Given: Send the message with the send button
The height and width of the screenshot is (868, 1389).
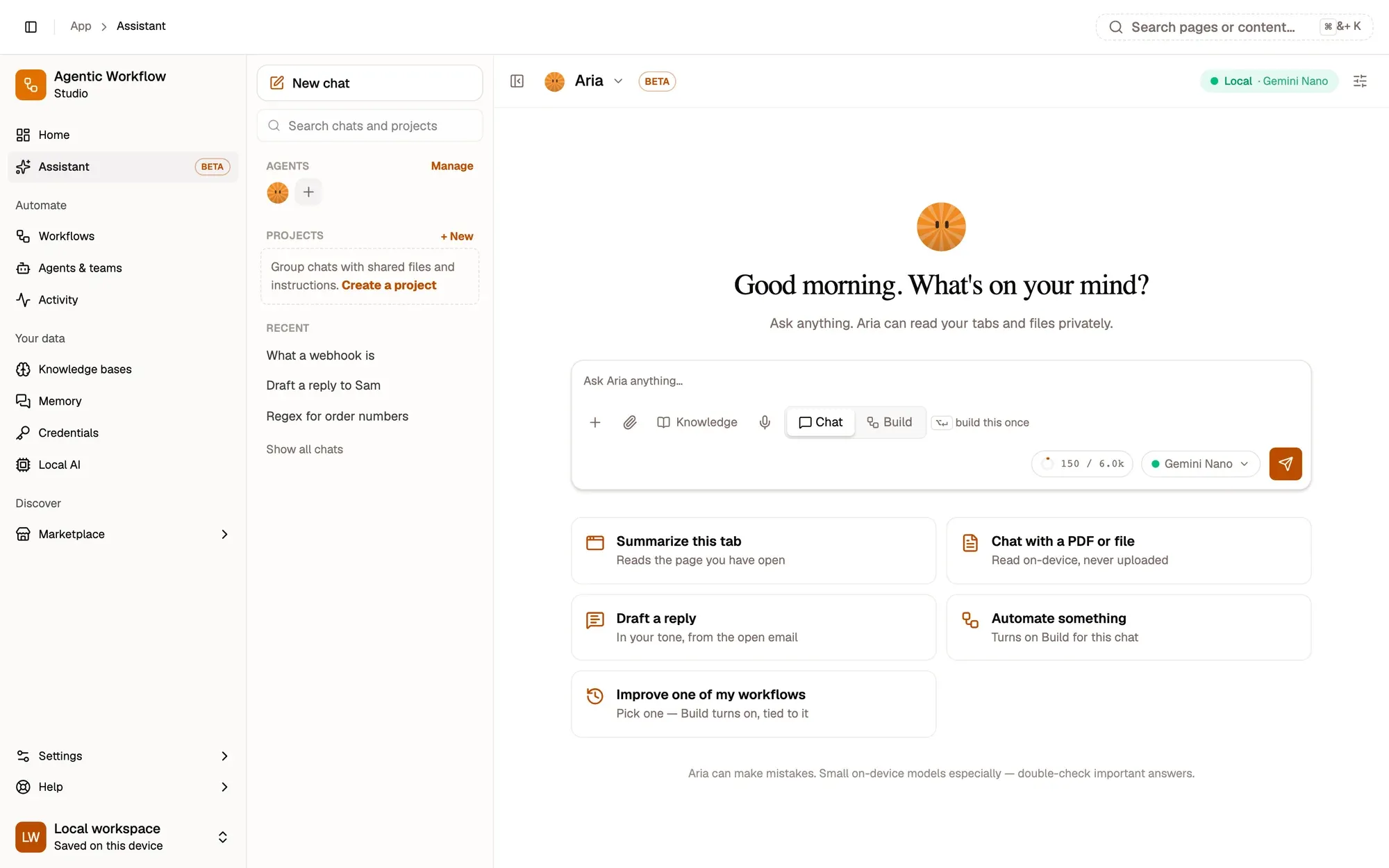Looking at the screenshot, I should coord(1286,464).
